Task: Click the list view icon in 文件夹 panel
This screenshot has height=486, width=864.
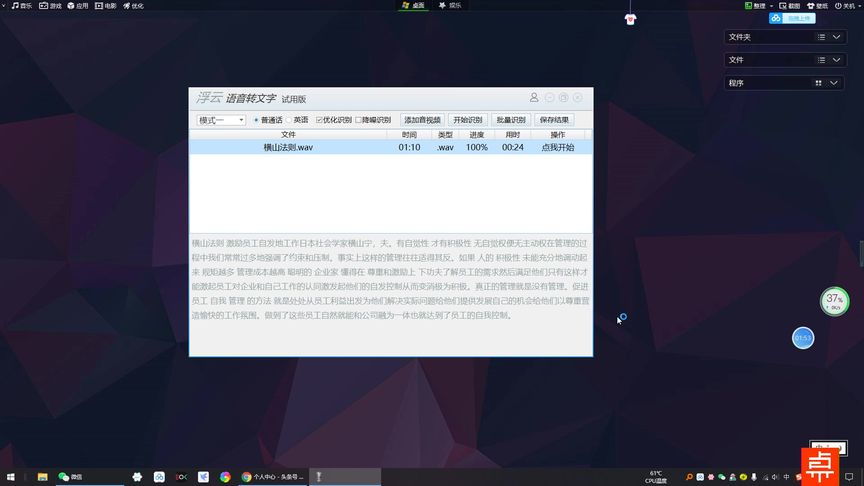Action: tap(821, 37)
